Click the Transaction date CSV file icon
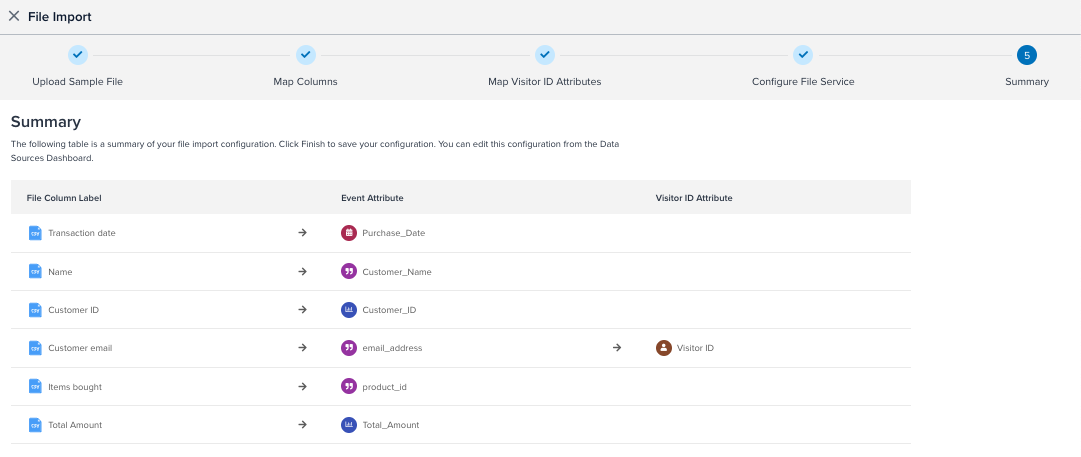Screen dimensions: 1081x457 tap(35, 233)
